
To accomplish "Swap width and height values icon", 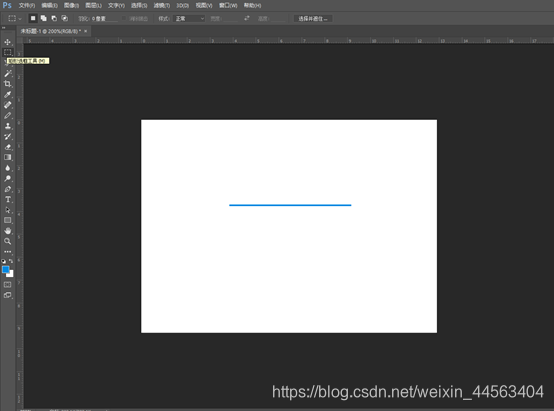I will [x=247, y=18].
